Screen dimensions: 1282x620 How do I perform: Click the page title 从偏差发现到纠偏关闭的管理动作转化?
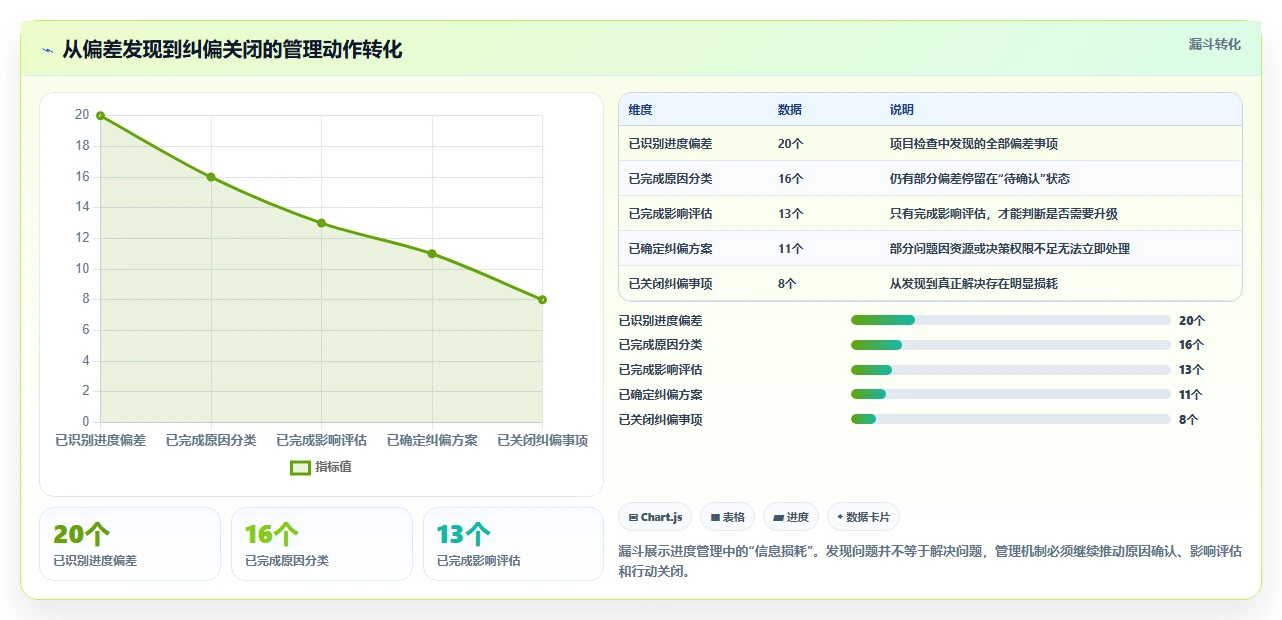click(x=233, y=50)
